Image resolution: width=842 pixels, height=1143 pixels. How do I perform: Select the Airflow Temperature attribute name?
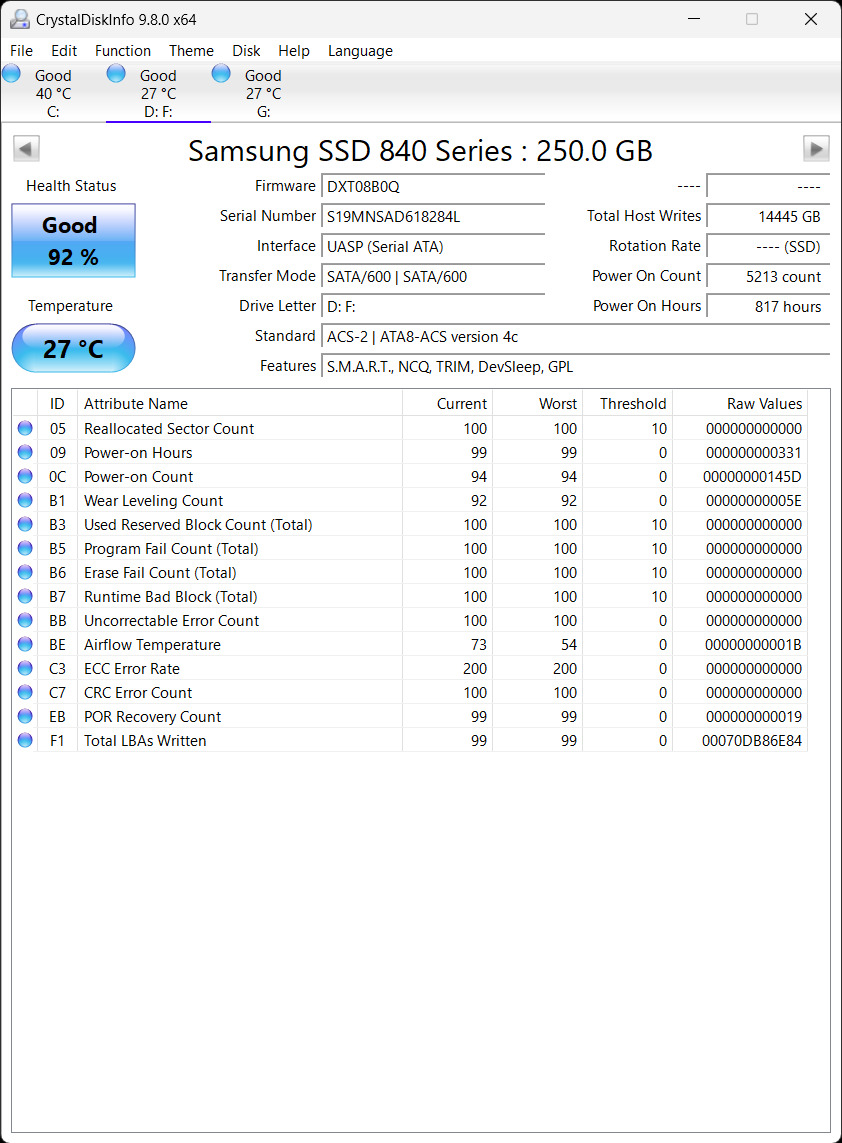(152, 644)
